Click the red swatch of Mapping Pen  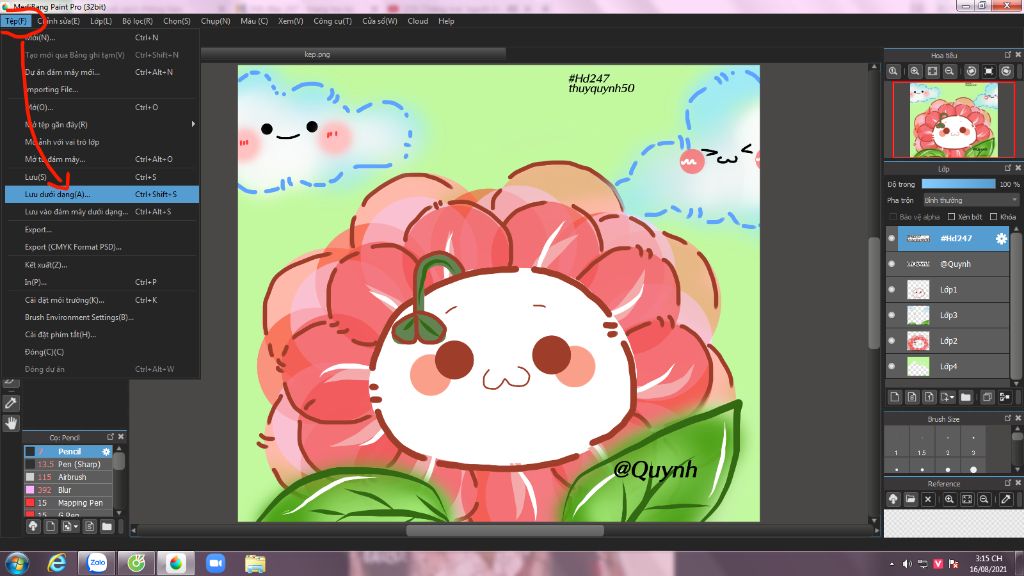30,503
